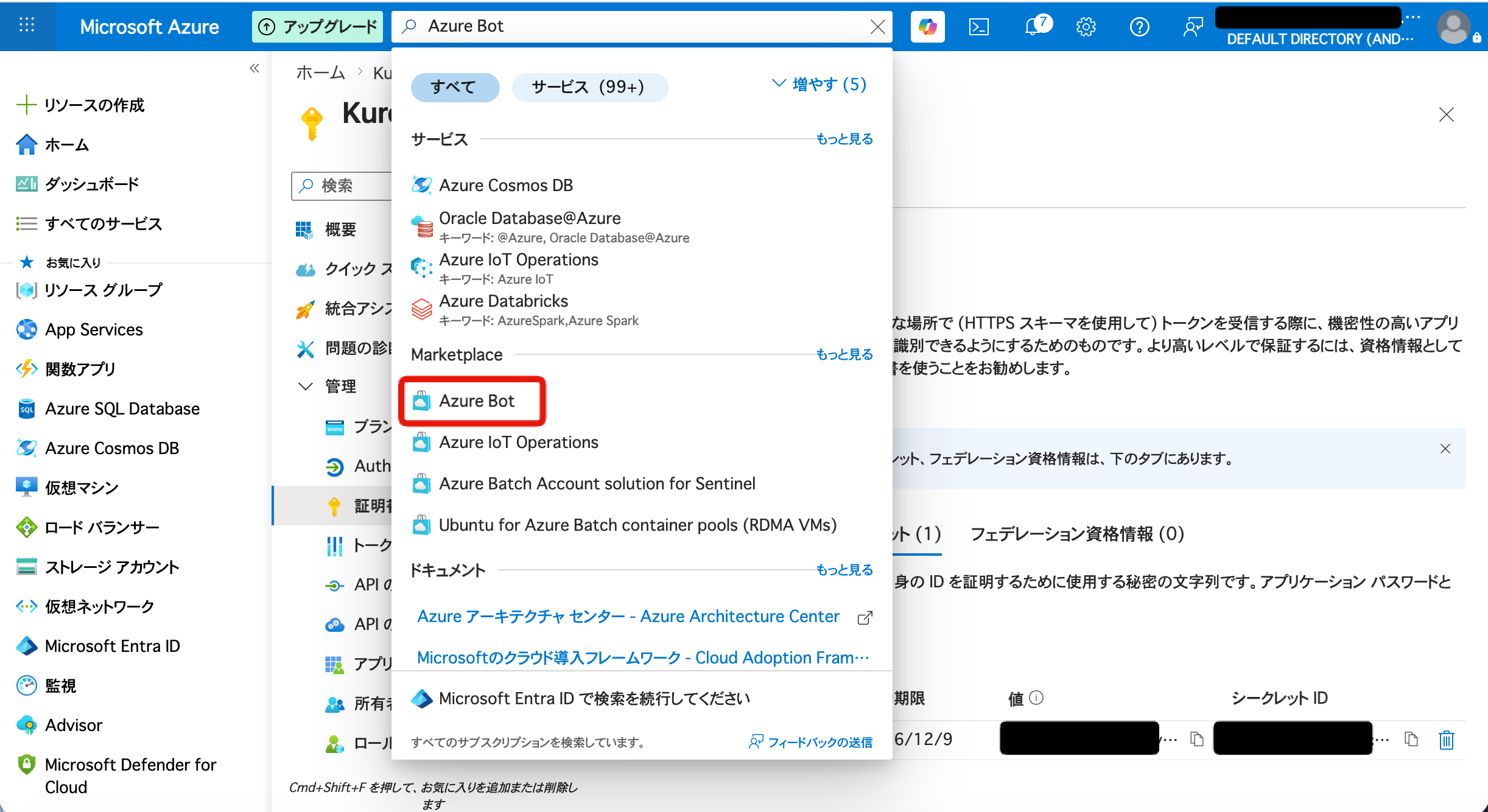
Task: Focus the global search box with Azure Bot
Action: pyautogui.click(x=642, y=27)
